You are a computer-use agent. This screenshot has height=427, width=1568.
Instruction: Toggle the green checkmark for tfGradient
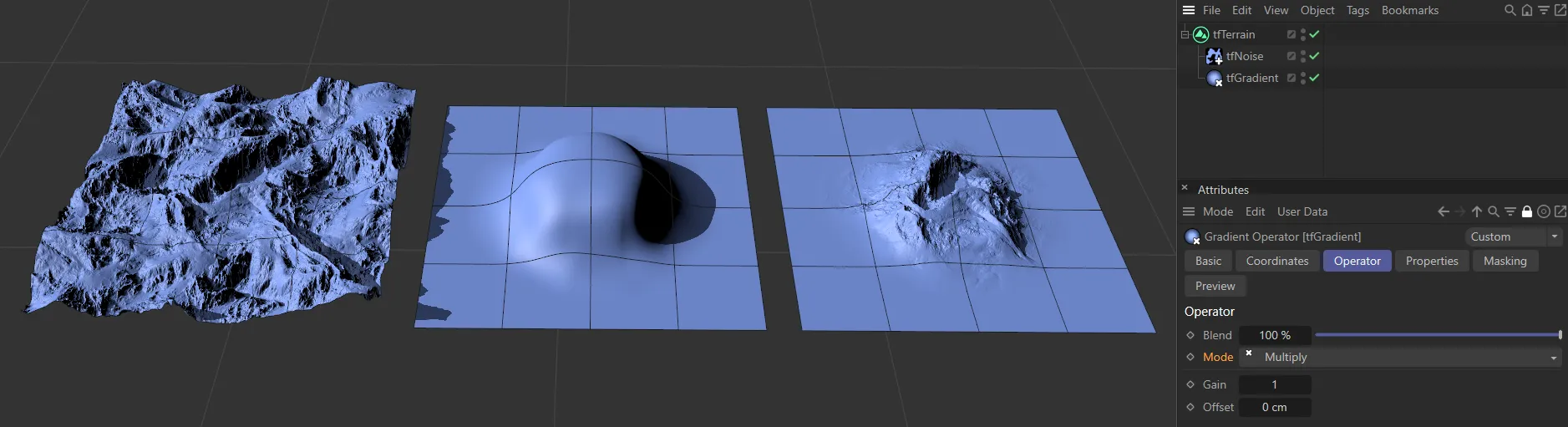(1314, 78)
